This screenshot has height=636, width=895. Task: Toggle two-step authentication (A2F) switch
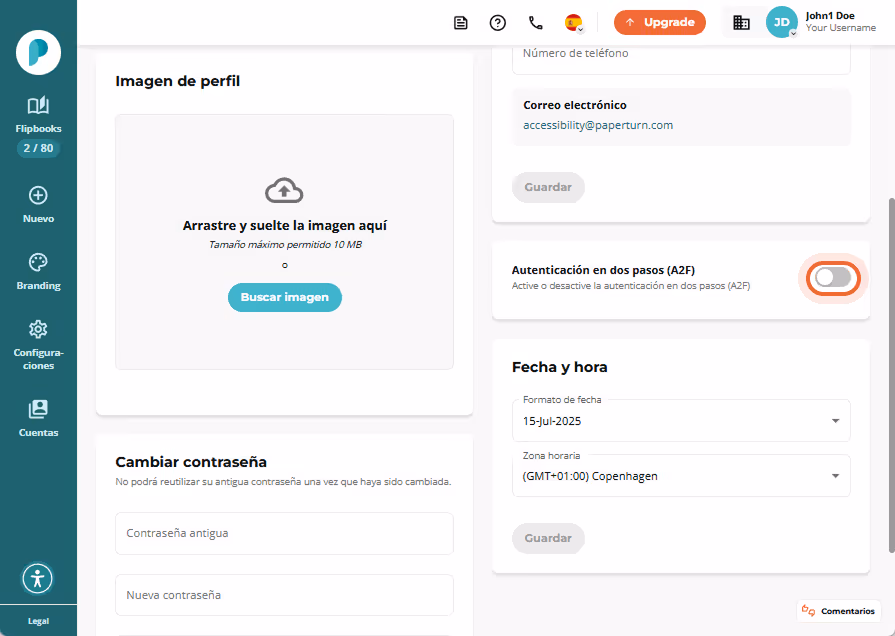[x=833, y=278]
